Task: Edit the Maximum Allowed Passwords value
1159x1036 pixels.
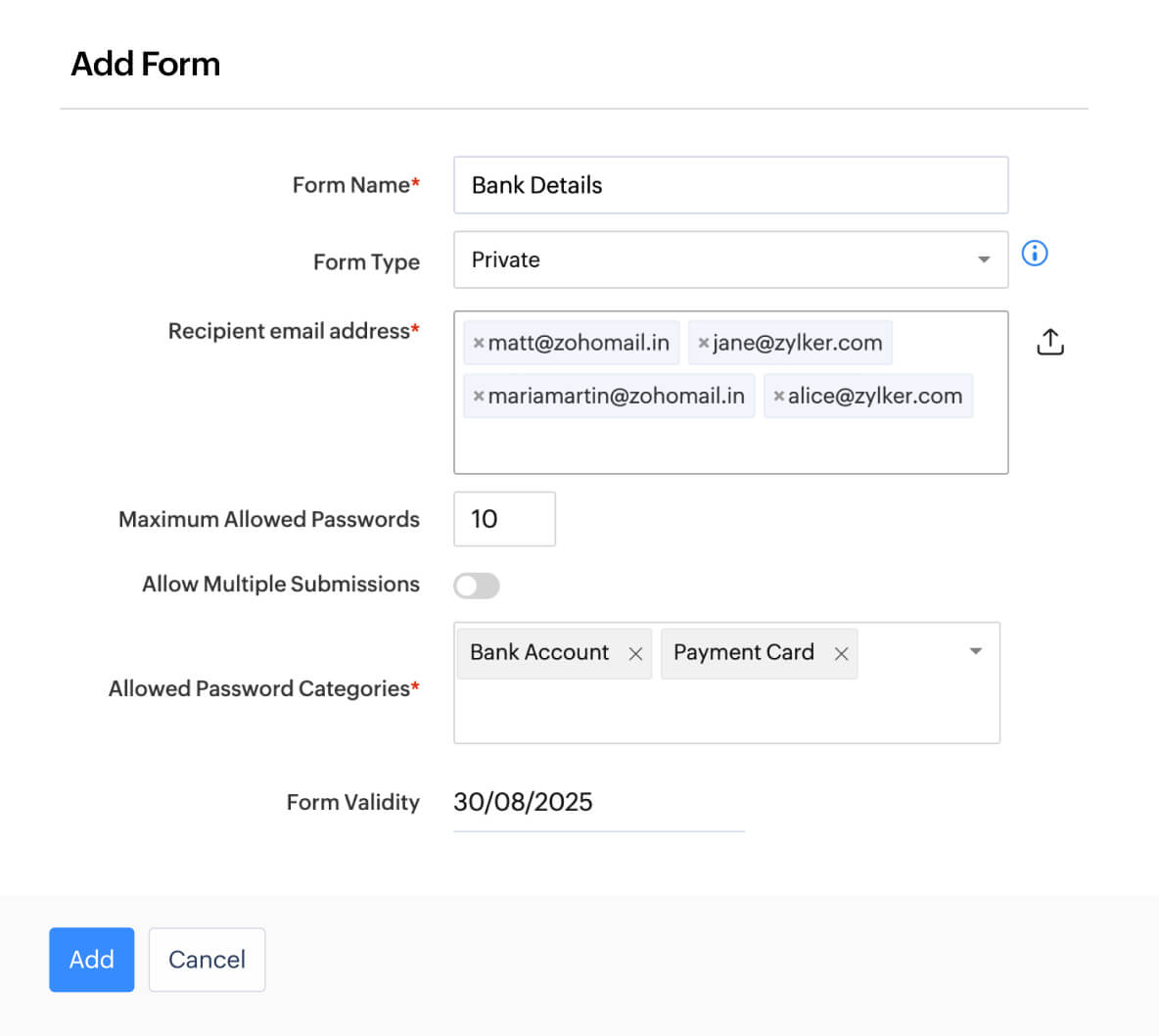Action: [x=504, y=519]
